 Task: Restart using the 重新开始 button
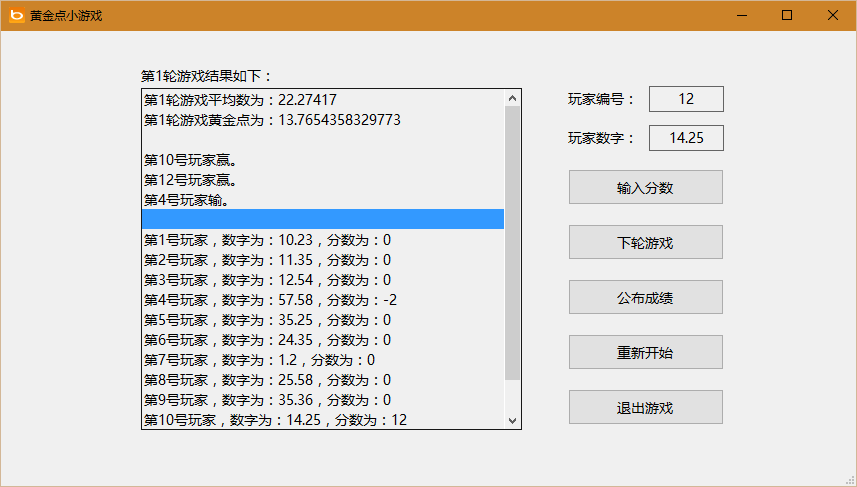point(645,352)
